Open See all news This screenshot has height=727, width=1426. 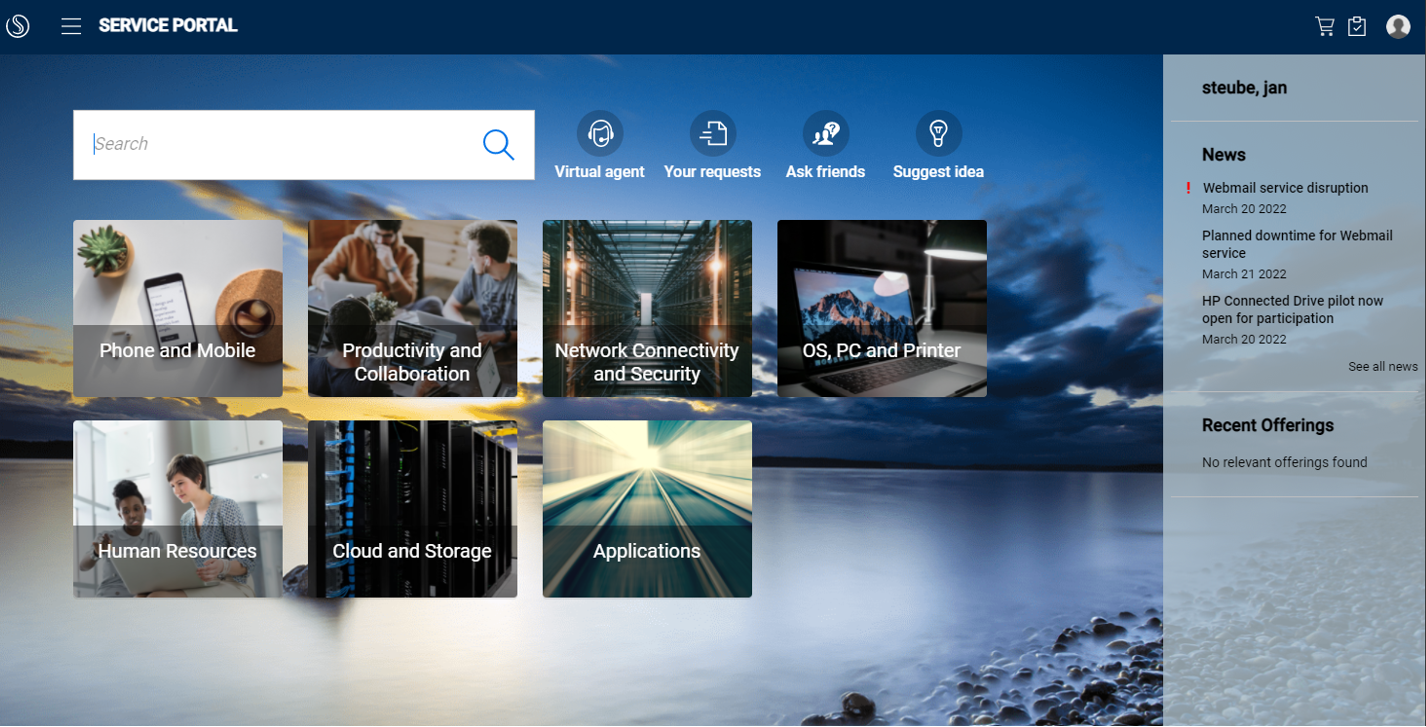click(1383, 366)
